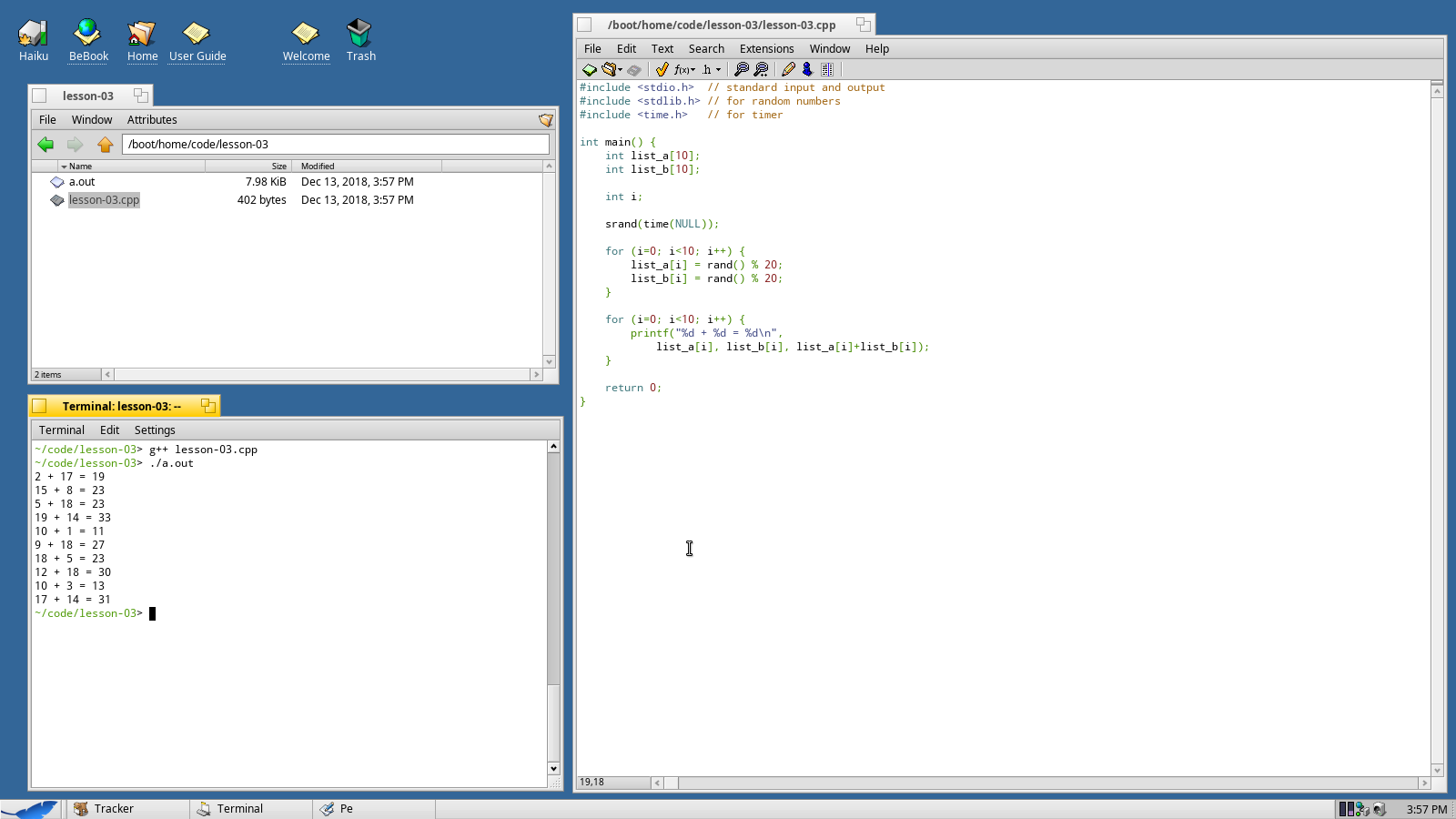Click the a.out file icon

point(57,182)
